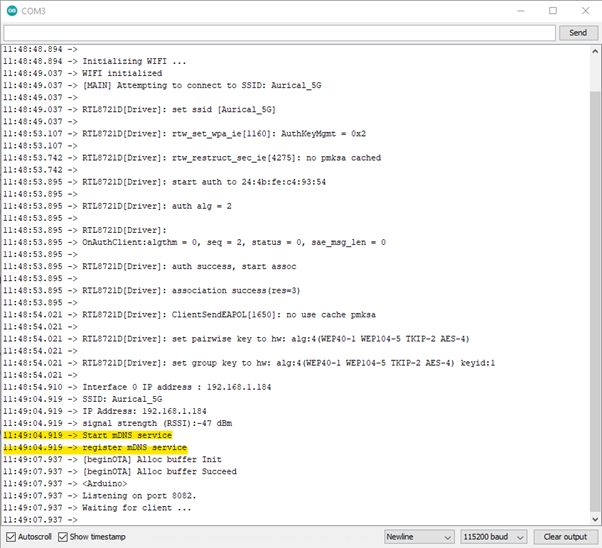Click the '<Arduino>' log line
The image size is (602, 548).
(x=65, y=483)
